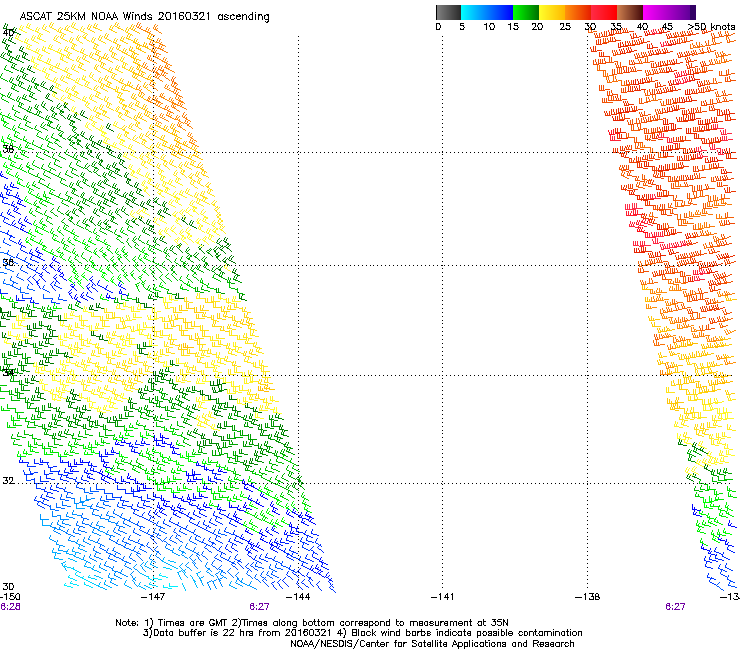
Task: Click the '>50 knots' legend label
Action: [x=711, y=27]
